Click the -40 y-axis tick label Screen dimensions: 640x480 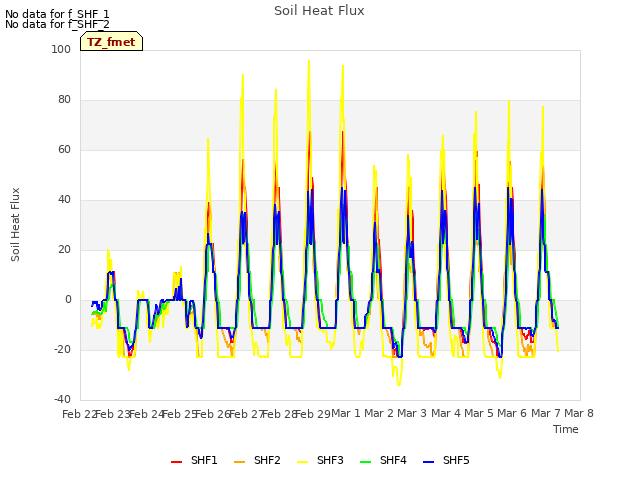click(x=62, y=399)
